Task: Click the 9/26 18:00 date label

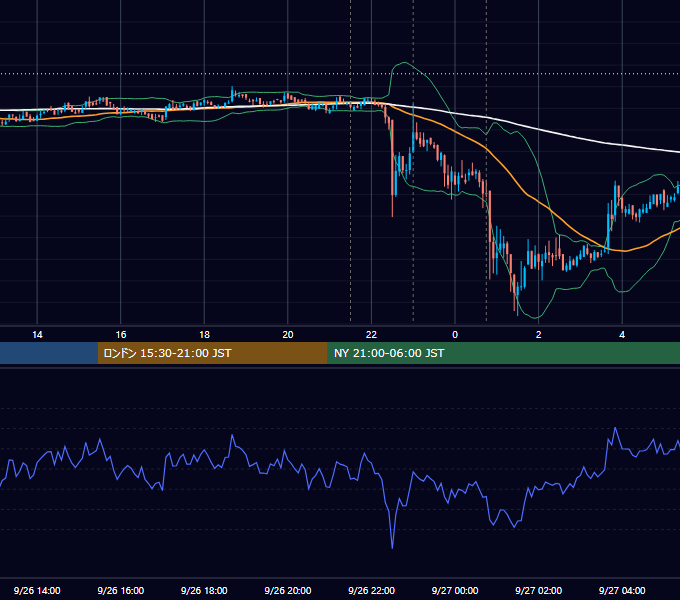Action: pos(204,590)
